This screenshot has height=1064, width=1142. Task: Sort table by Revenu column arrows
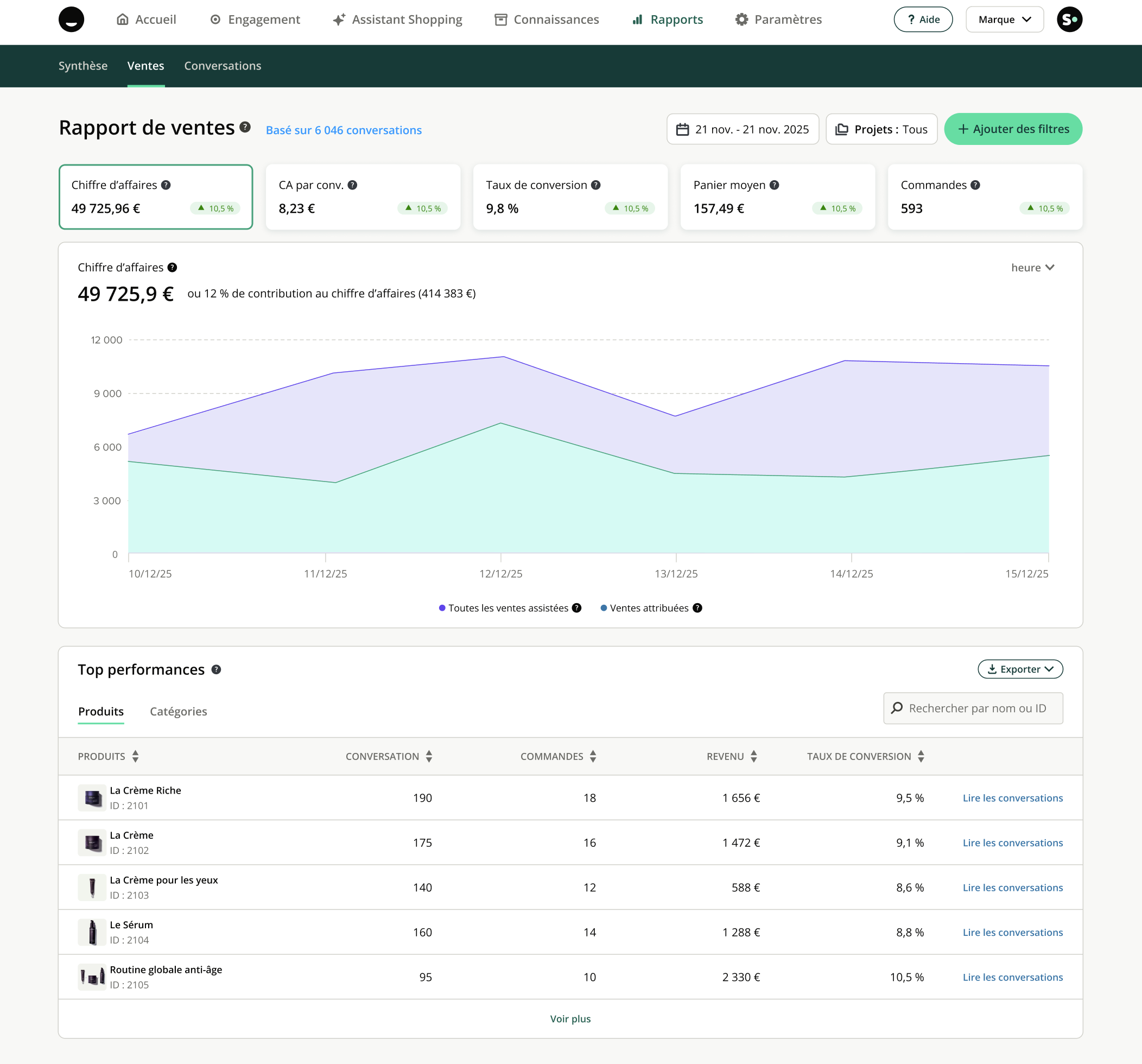754,756
